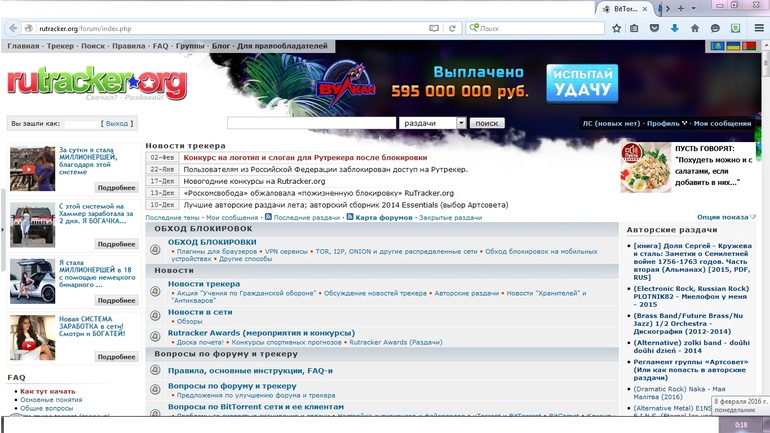Open Главная in the site menu

click(x=23, y=46)
